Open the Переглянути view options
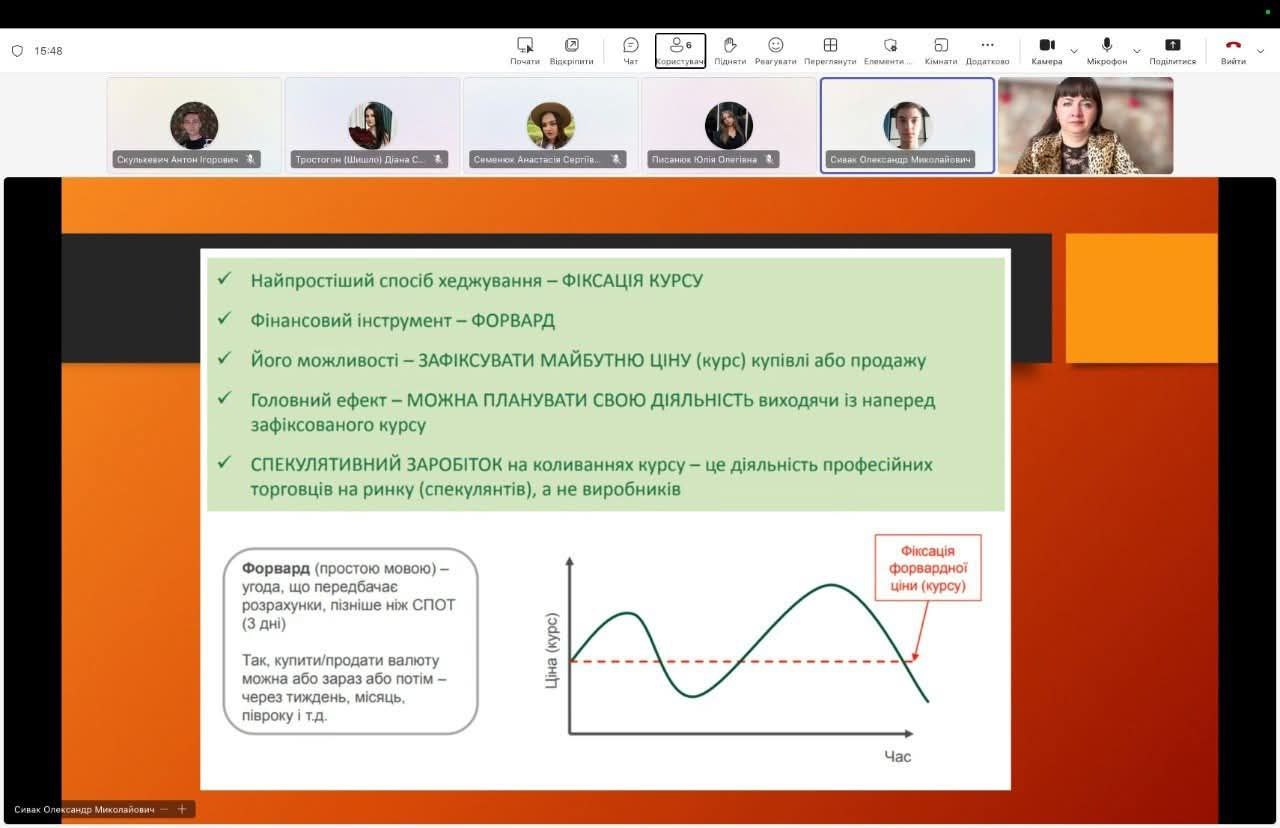Image resolution: width=1280 pixels, height=828 pixels. pyautogui.click(x=830, y=50)
